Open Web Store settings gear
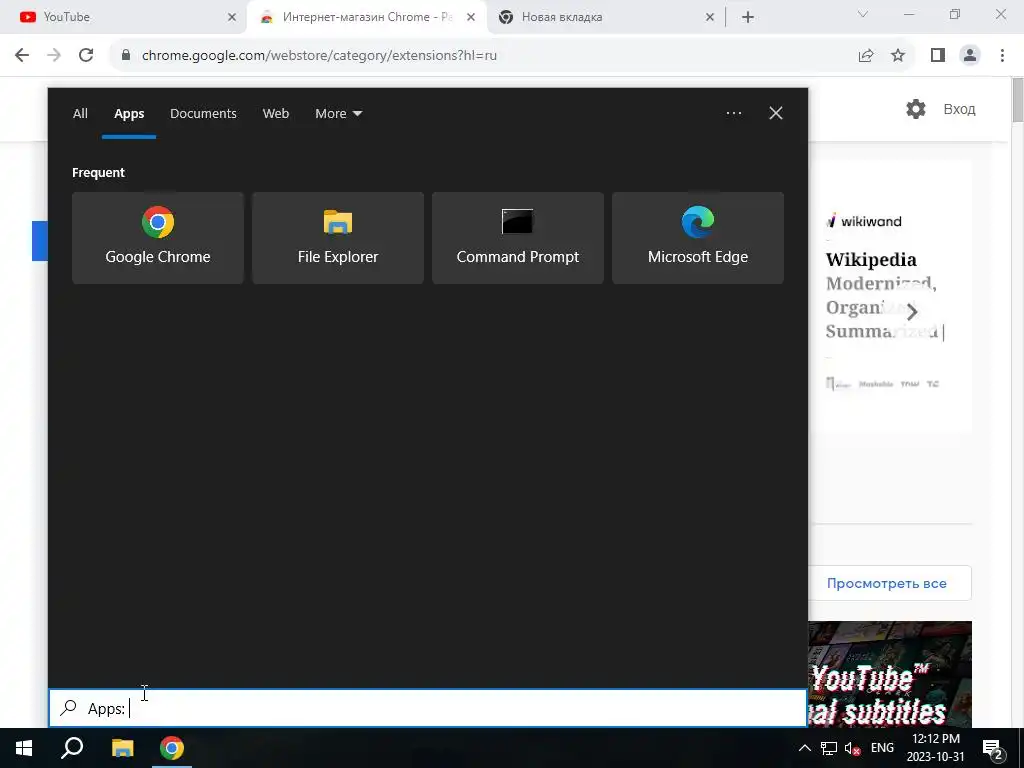 coord(916,109)
